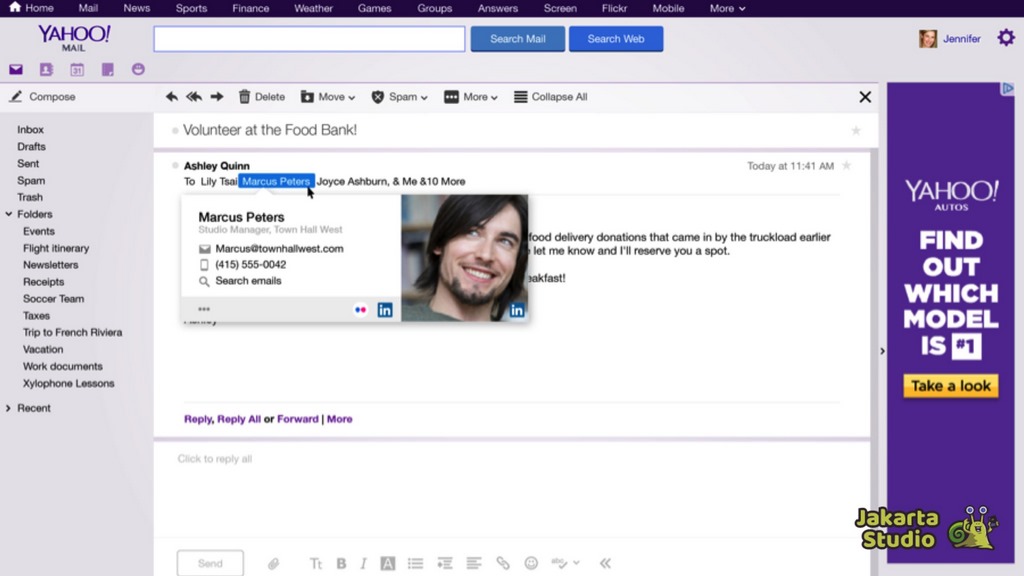Viewport: 1024px width, 576px height.
Task: Click the LinkedIn icon in the contact card footer
Action: [385, 310]
